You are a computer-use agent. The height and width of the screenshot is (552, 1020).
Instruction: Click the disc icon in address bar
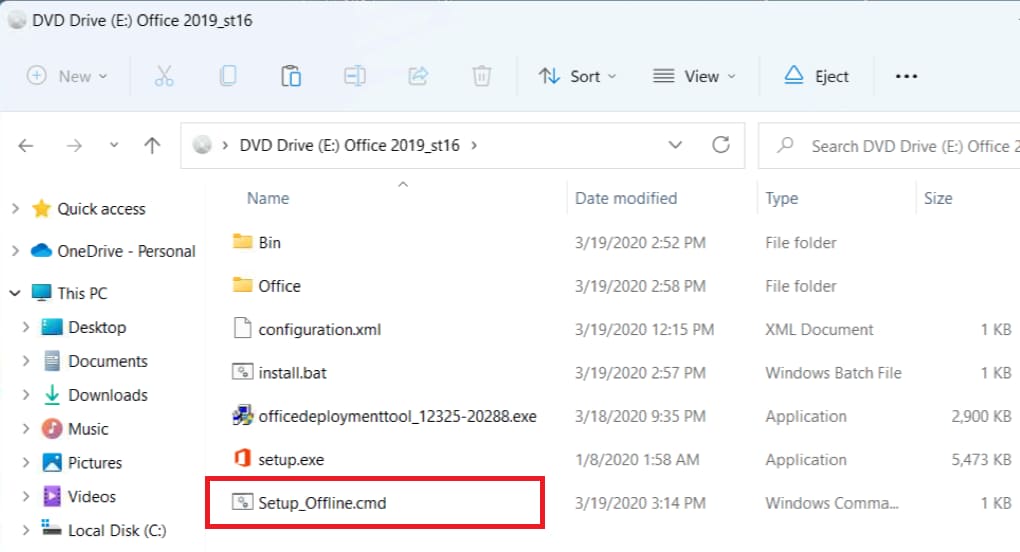pyautogui.click(x=202, y=144)
